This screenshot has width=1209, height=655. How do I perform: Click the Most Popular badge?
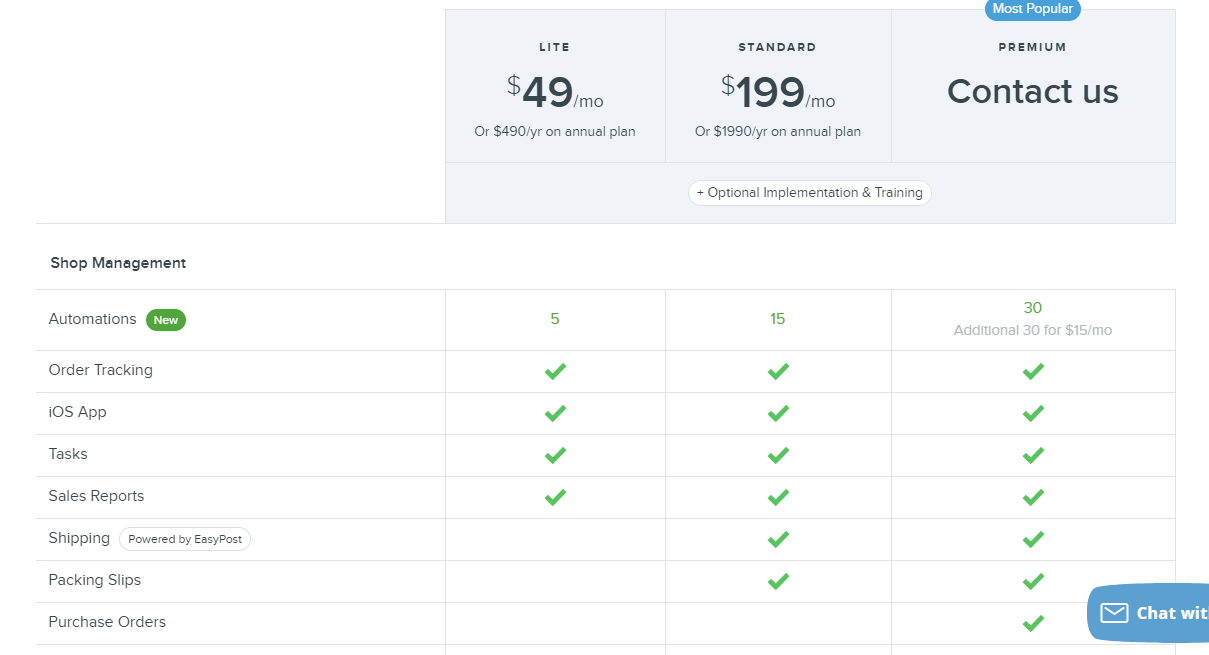[x=1032, y=9]
